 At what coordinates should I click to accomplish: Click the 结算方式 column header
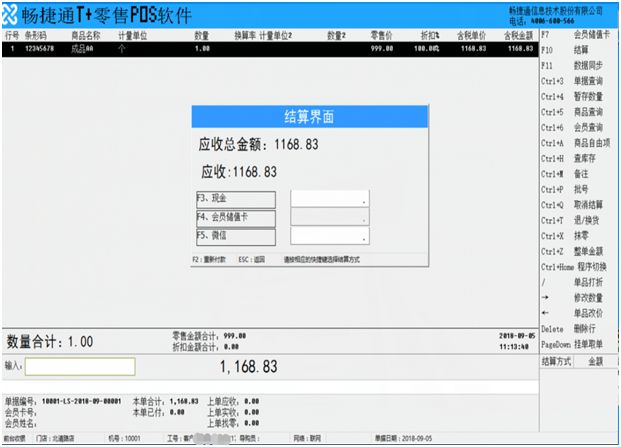coord(556,360)
